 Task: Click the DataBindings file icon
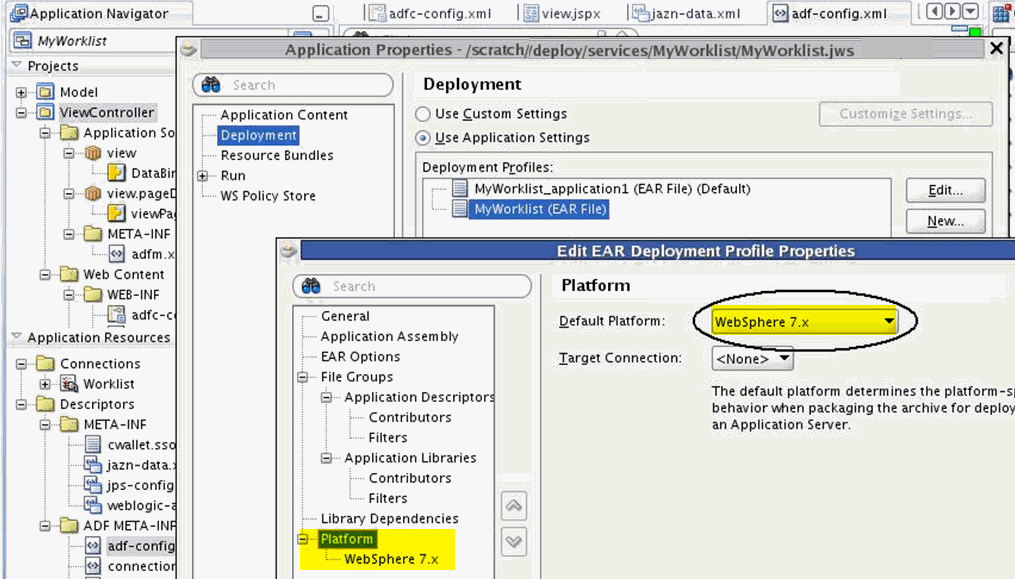click(117, 173)
